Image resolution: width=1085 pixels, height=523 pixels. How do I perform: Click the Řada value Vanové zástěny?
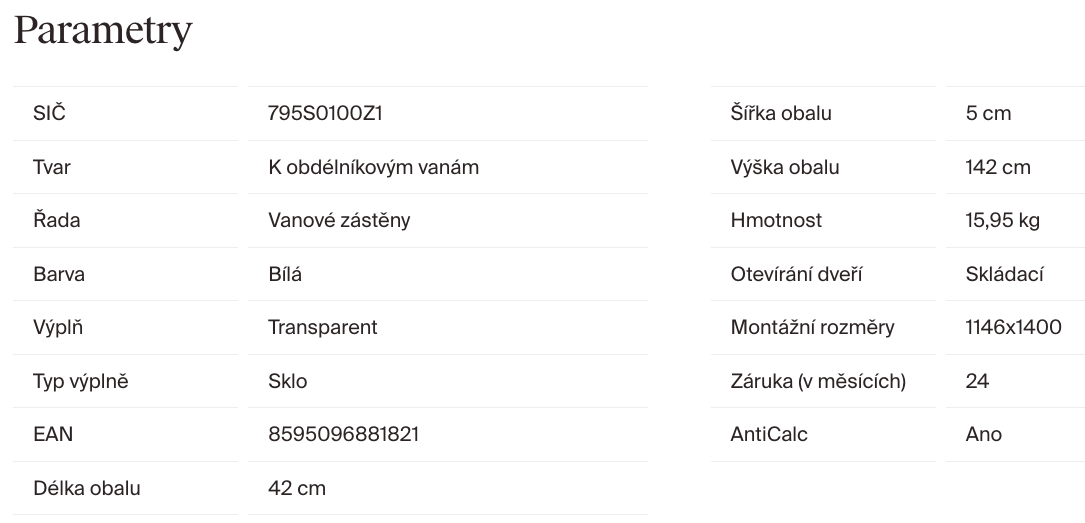point(339,220)
